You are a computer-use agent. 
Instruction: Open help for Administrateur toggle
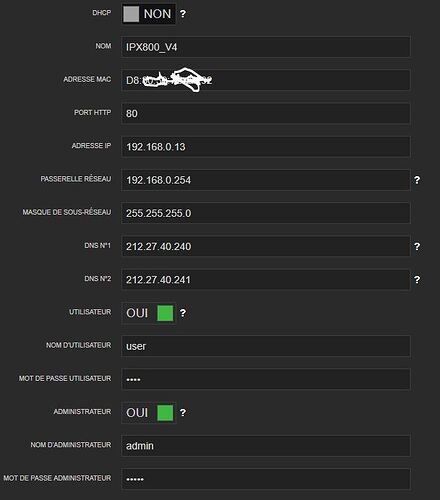pos(183,413)
